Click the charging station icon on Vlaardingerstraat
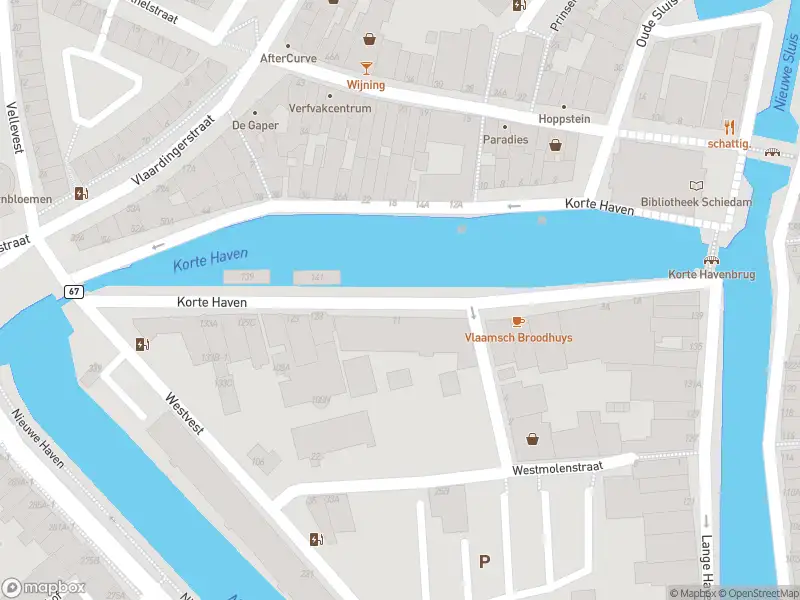 tap(82, 193)
